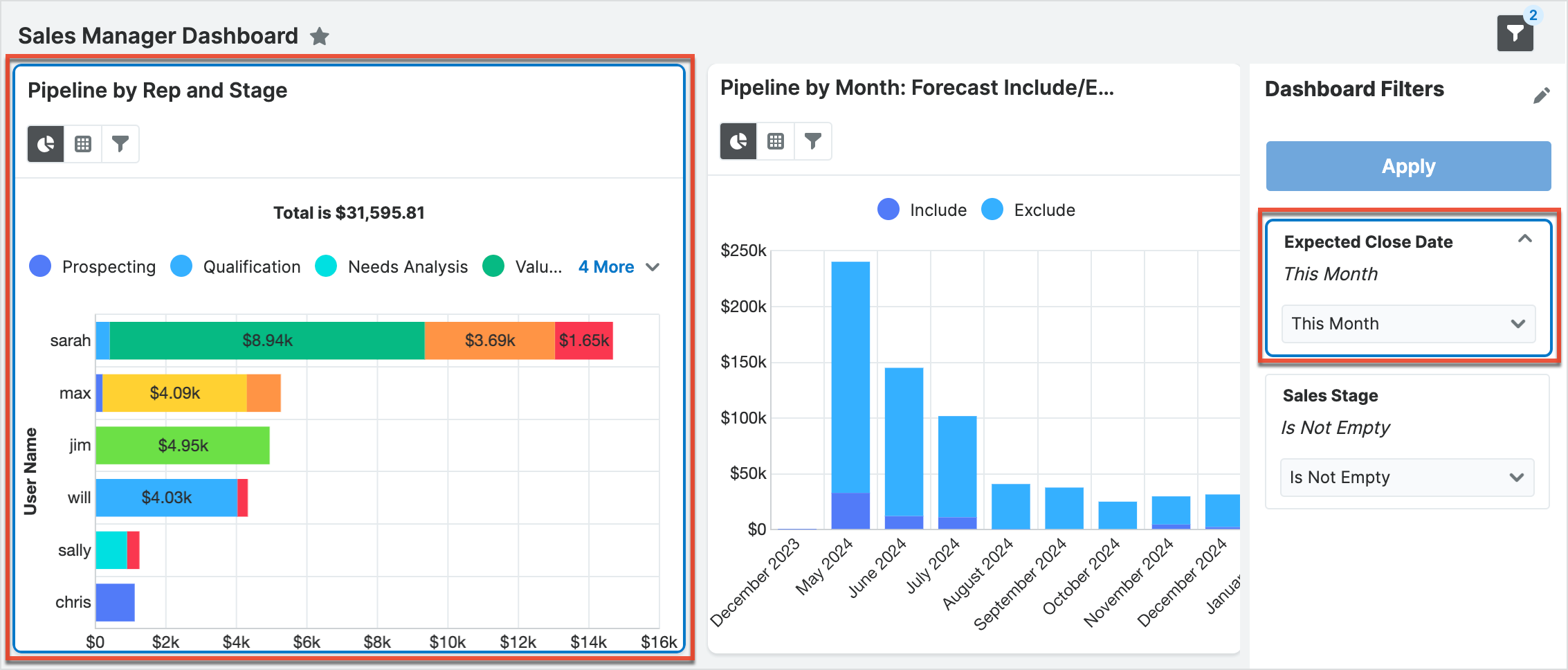Screen dimensions: 1568x670
Task: Click the Prospecting blue color swatch
Action: tap(39, 266)
